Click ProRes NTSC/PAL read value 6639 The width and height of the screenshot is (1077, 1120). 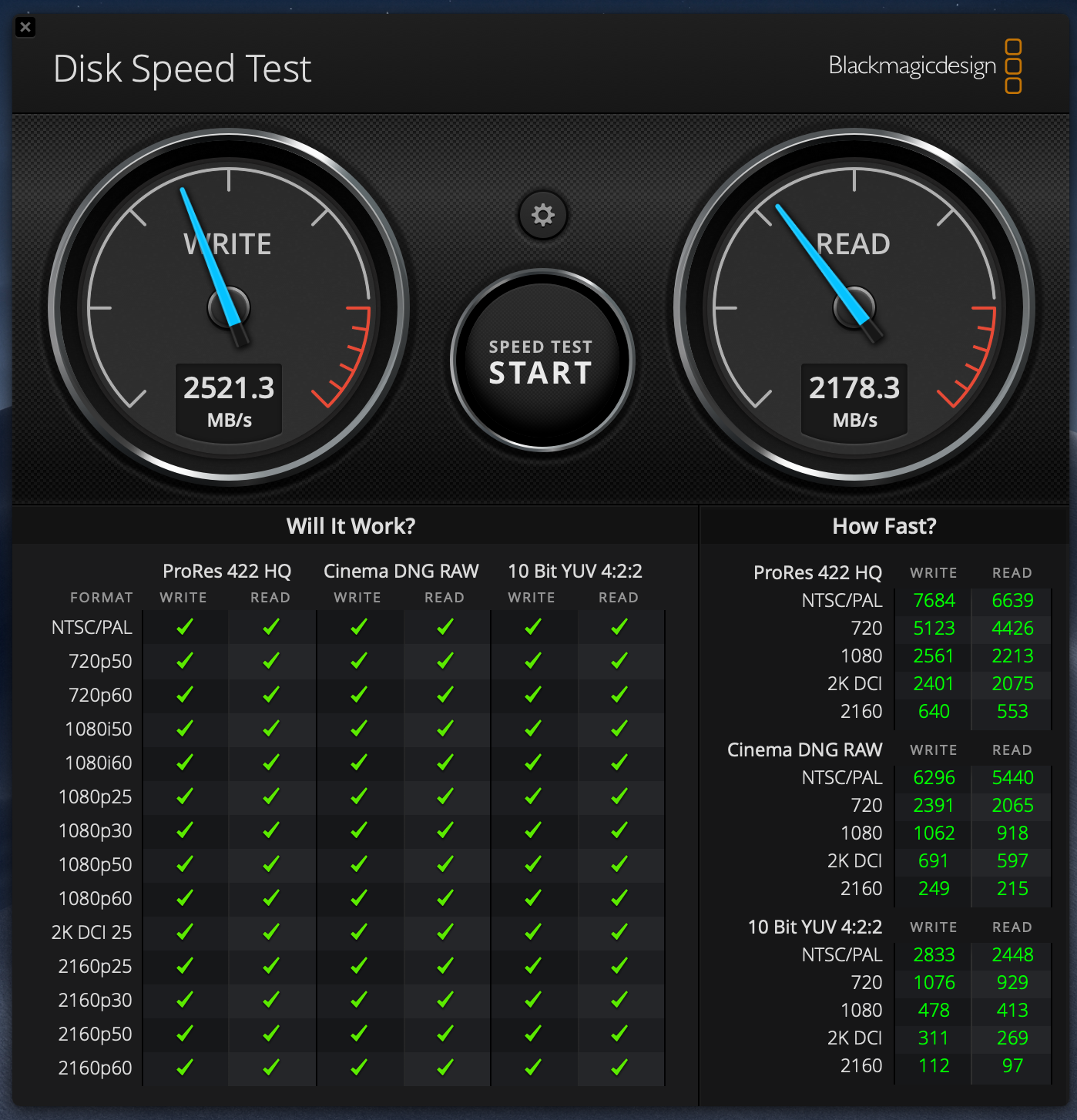point(1012,601)
